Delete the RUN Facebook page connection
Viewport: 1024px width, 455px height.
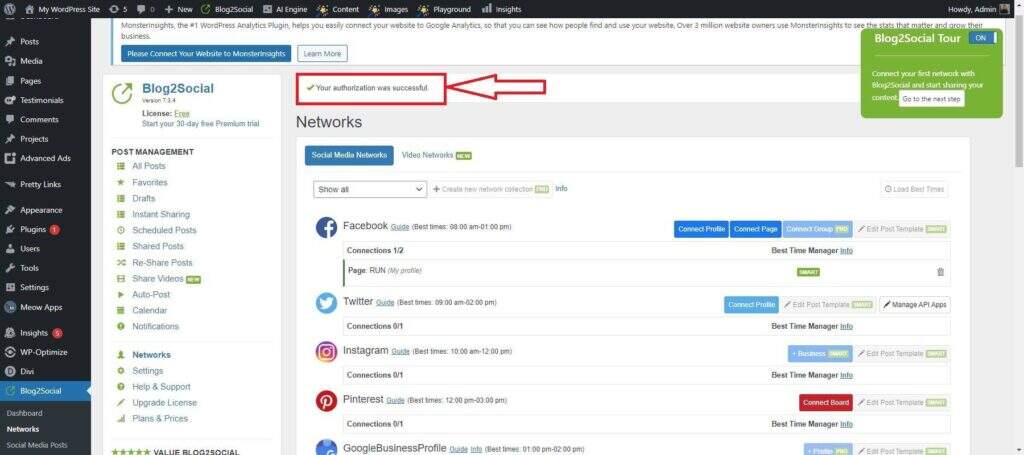point(940,272)
